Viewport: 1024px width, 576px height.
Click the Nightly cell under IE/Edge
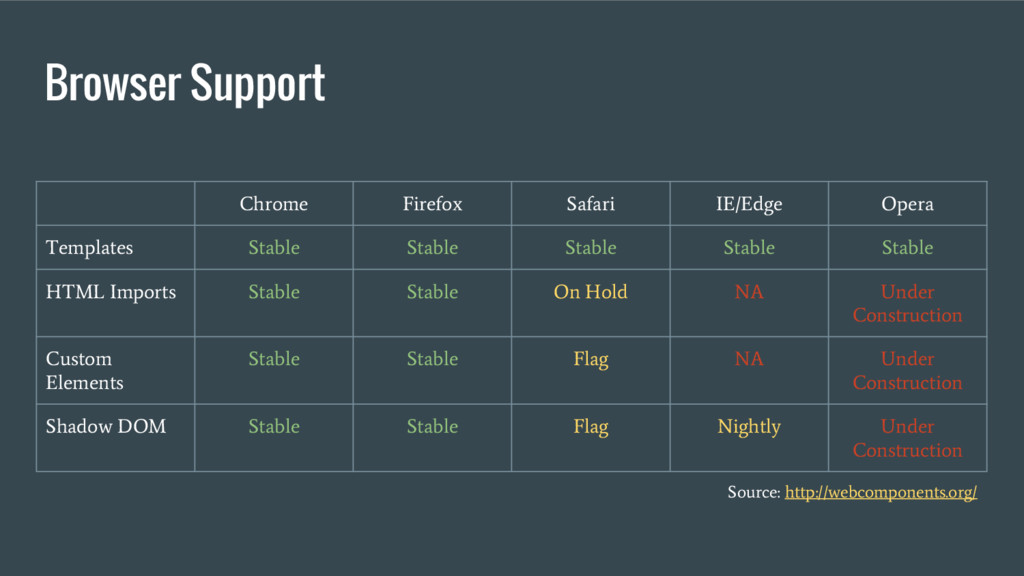pyautogui.click(x=749, y=427)
